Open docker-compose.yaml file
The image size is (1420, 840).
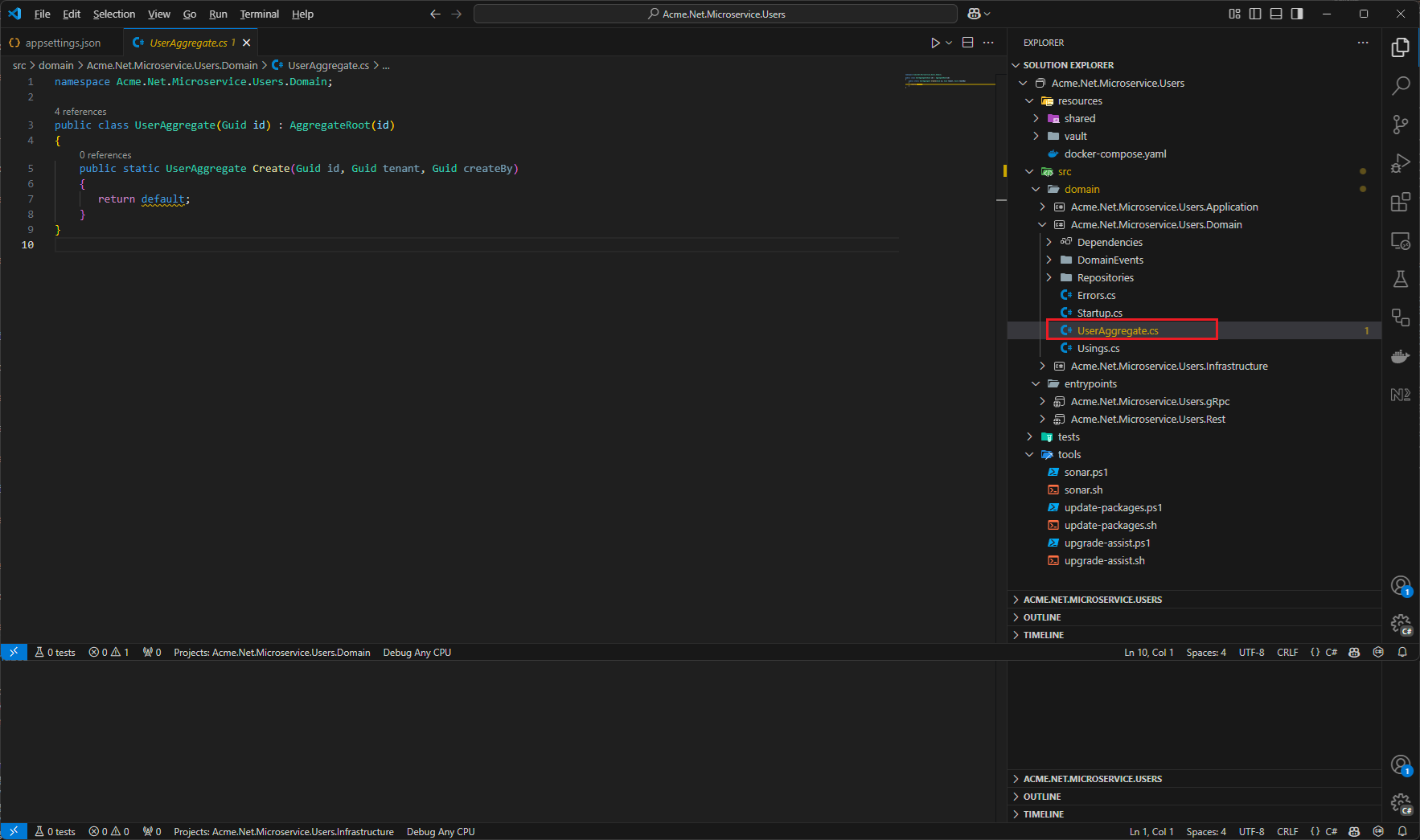coord(1114,154)
